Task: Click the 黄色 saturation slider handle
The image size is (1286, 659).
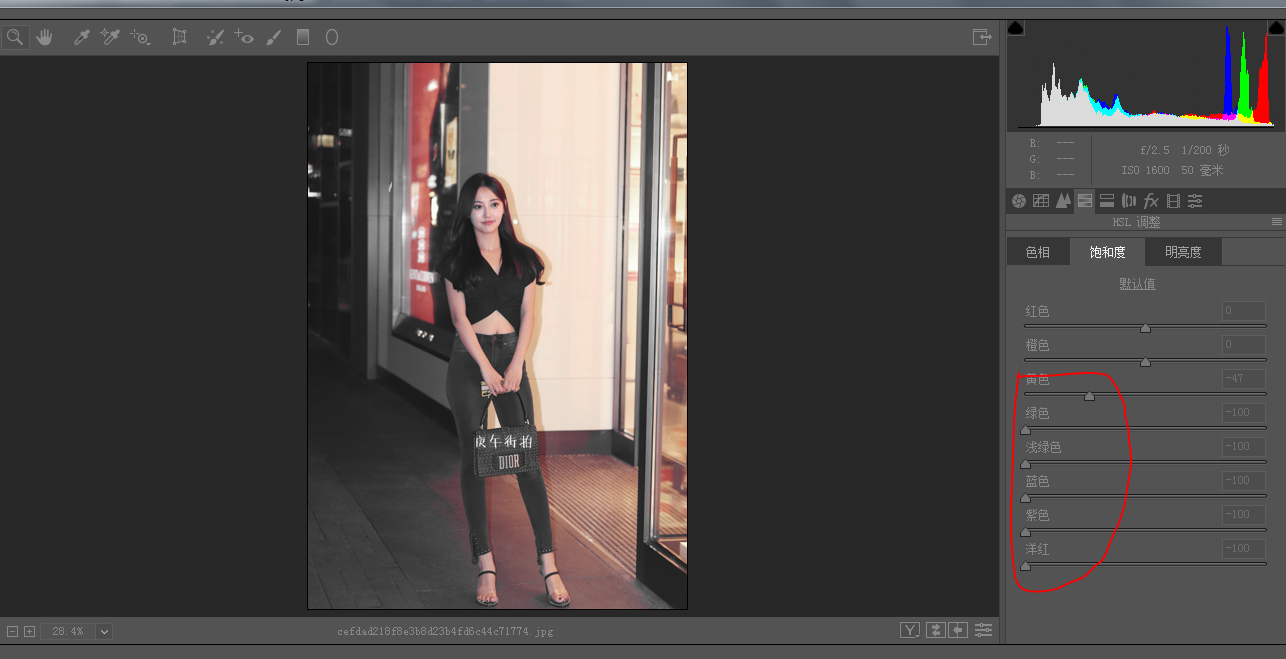Action: pyautogui.click(x=1089, y=396)
